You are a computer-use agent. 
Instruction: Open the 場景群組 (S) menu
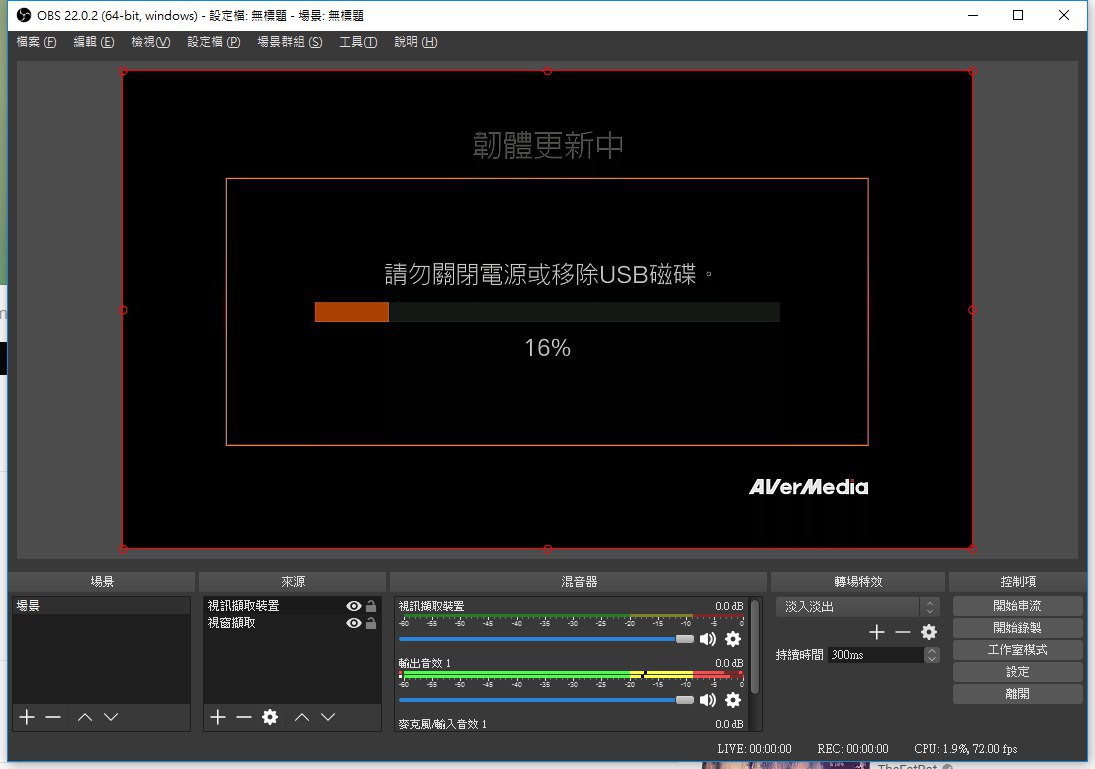[289, 42]
